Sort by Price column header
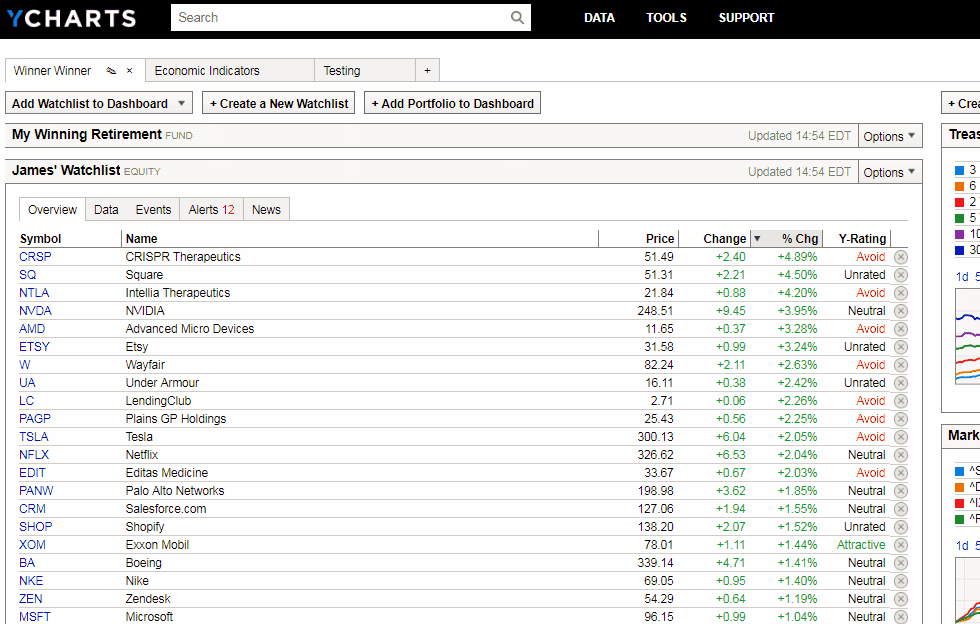 pyautogui.click(x=660, y=238)
